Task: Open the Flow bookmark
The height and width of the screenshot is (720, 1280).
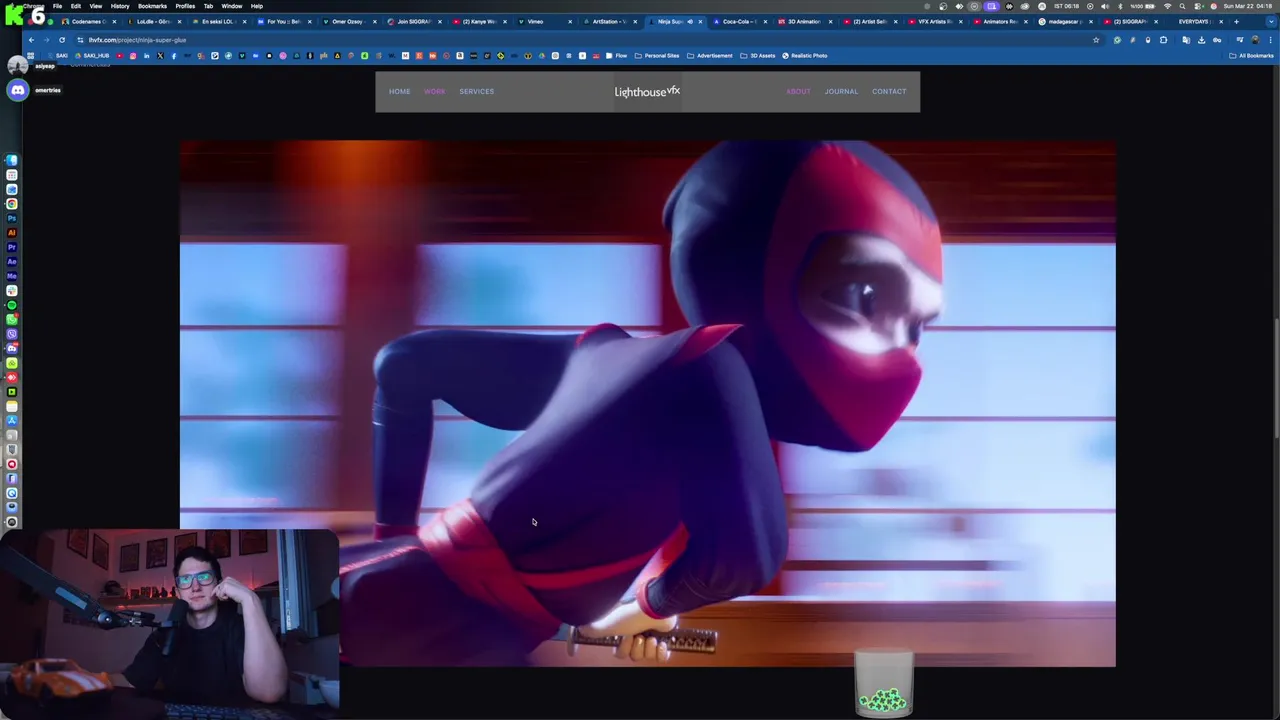Action: [615, 56]
